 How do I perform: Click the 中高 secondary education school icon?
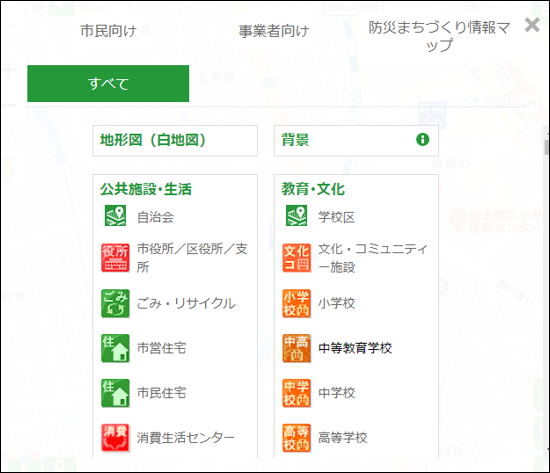pyautogui.click(x=297, y=348)
